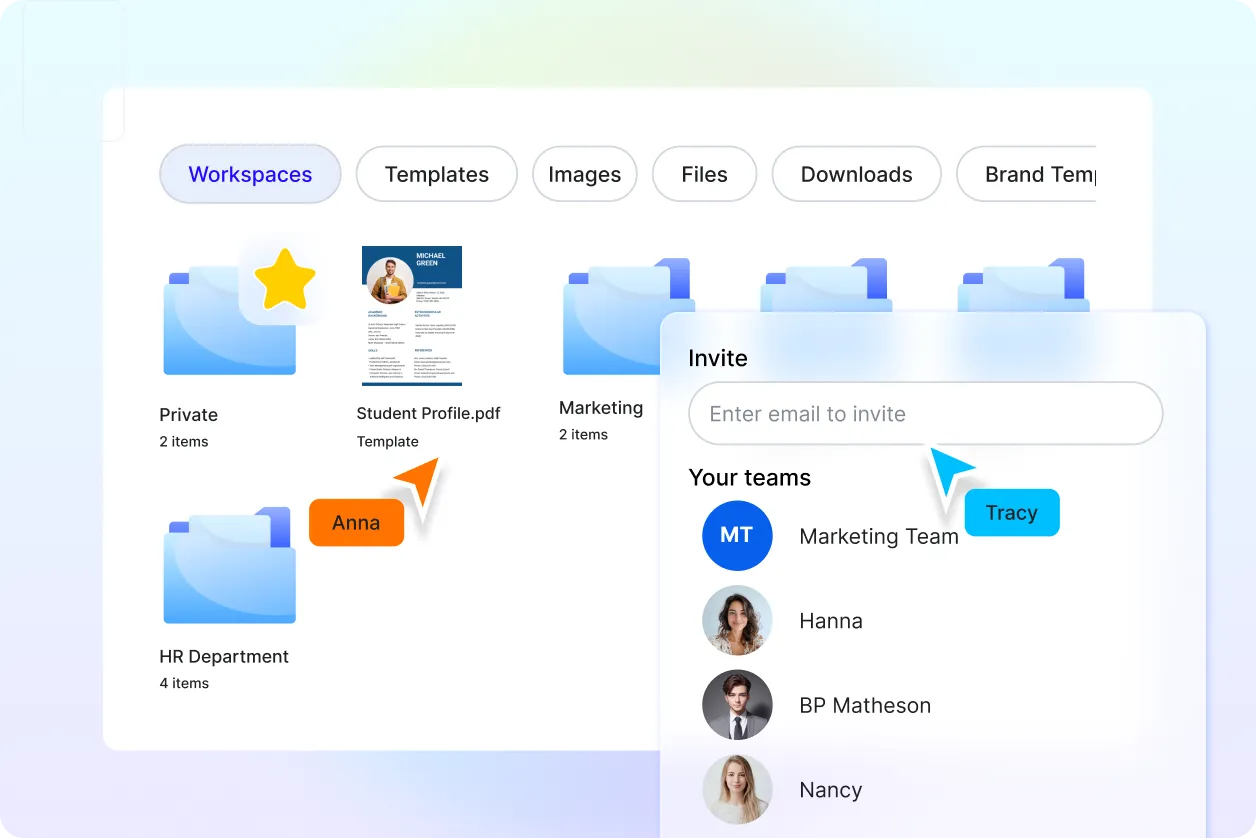Open the Files tab
The image size is (1256, 838).
click(x=704, y=174)
